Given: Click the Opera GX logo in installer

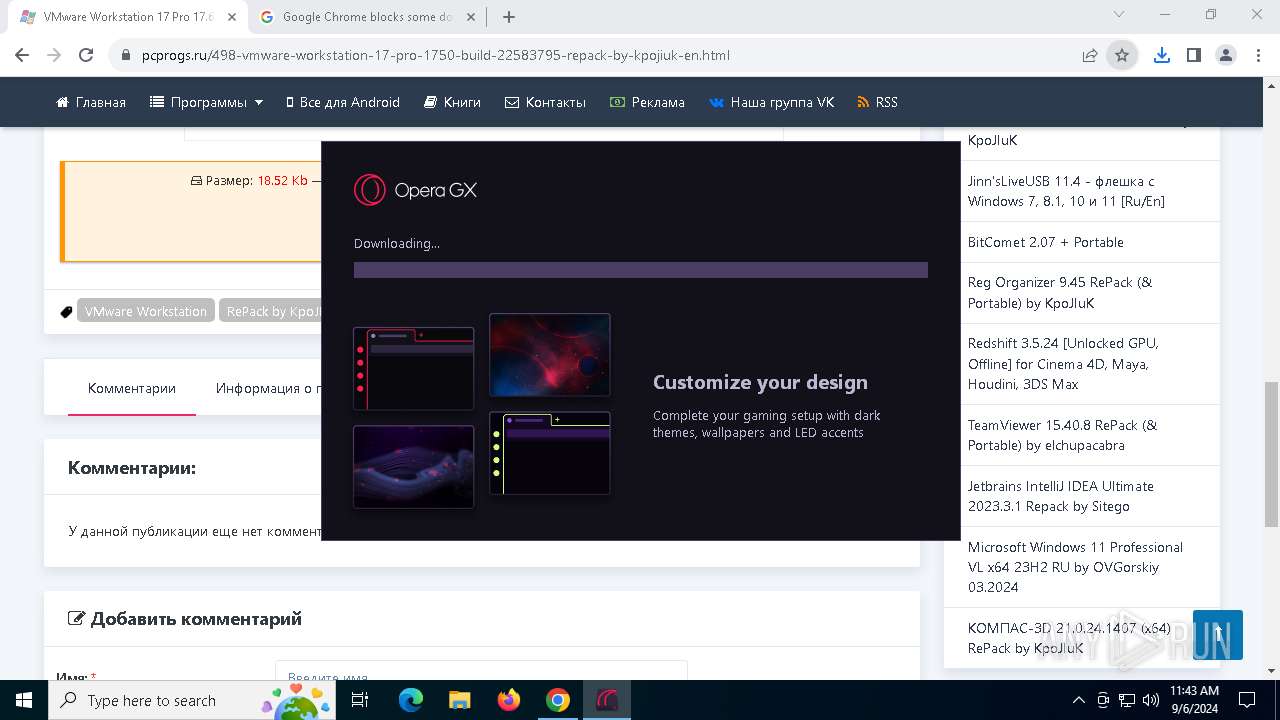Looking at the screenshot, I should click(415, 190).
